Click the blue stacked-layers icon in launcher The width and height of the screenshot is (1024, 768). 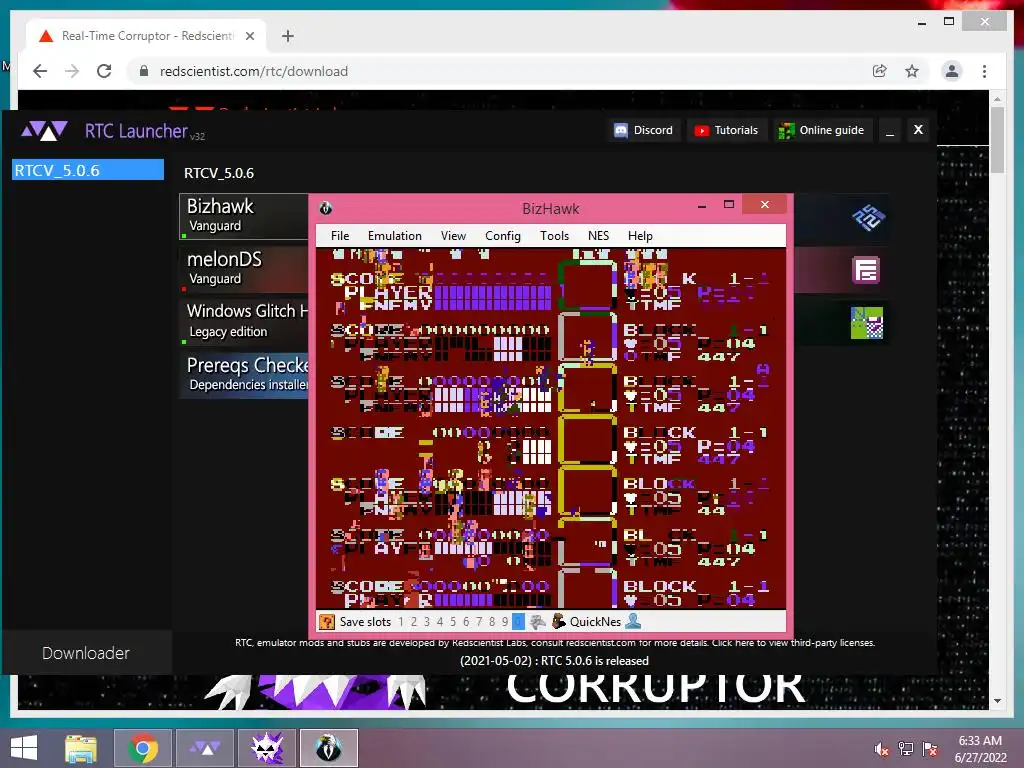click(869, 217)
